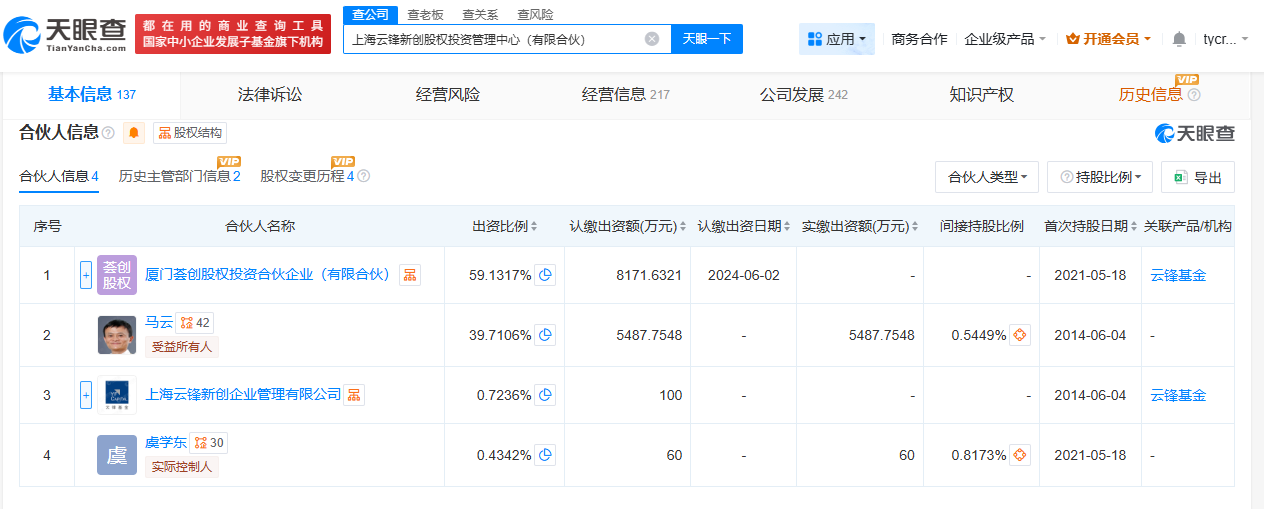Open pie chart icon for 59.1317% share
Viewport: 1264px width, 509px height.
[x=545, y=275]
